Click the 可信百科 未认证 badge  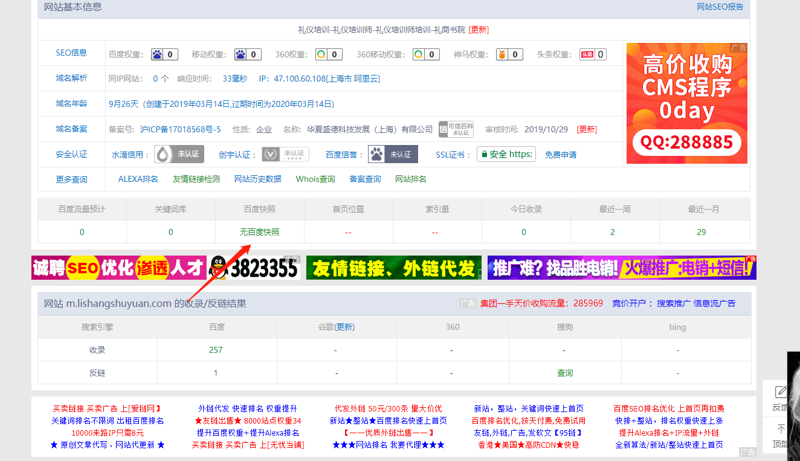tap(456, 130)
